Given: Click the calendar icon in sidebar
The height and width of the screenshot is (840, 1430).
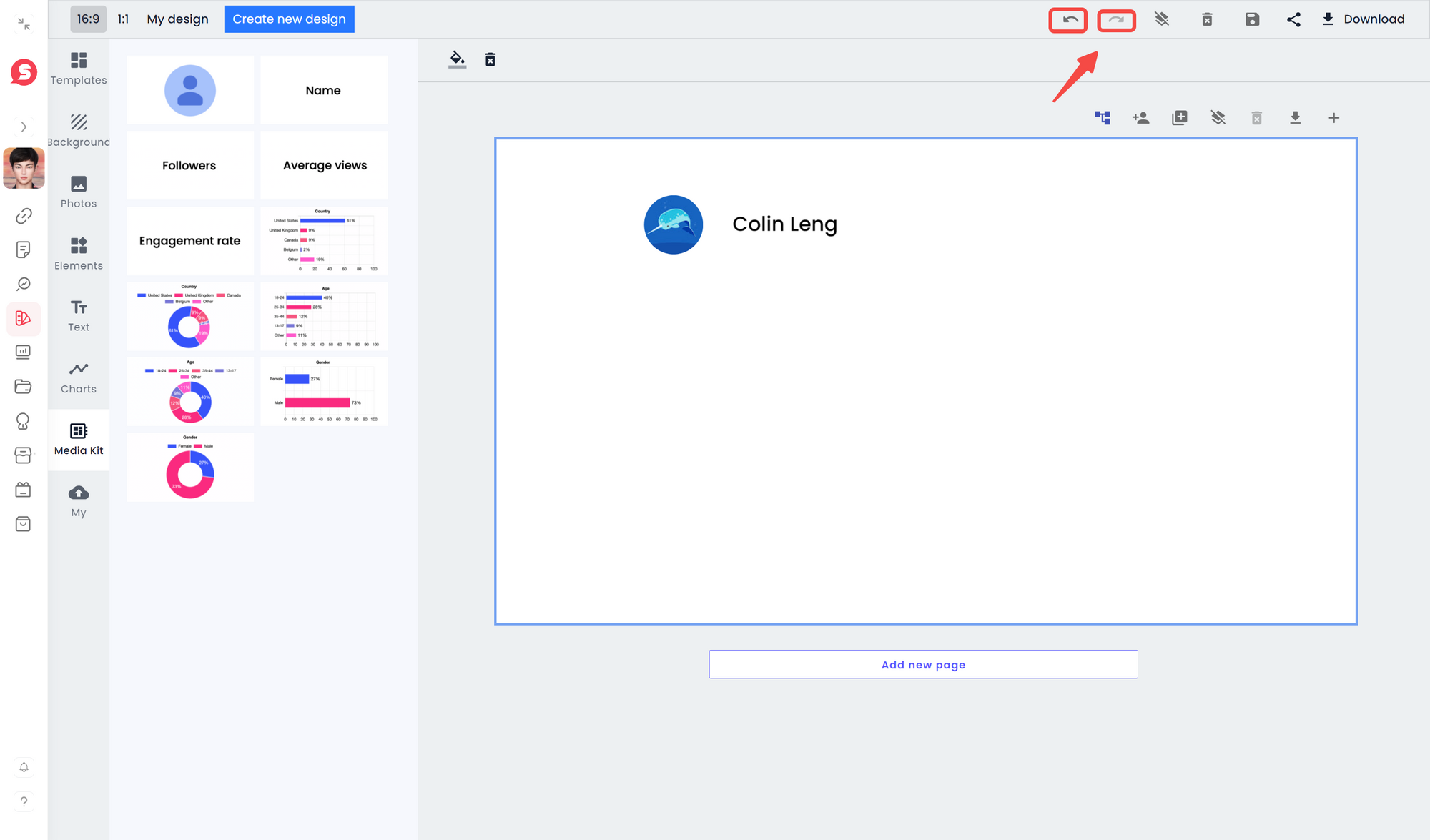Looking at the screenshot, I should click(x=24, y=490).
